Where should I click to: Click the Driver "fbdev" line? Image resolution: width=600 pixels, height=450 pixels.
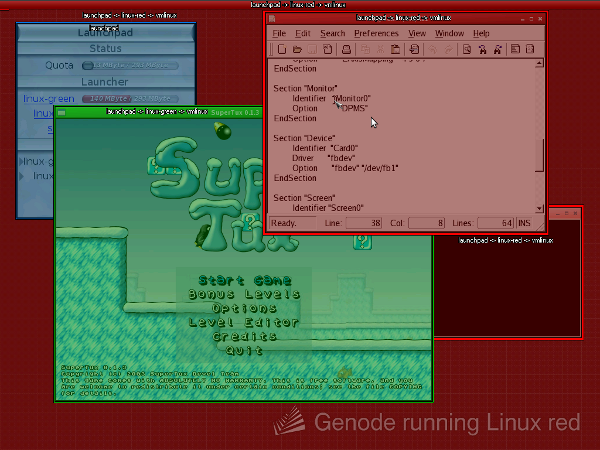pyautogui.click(x=324, y=158)
